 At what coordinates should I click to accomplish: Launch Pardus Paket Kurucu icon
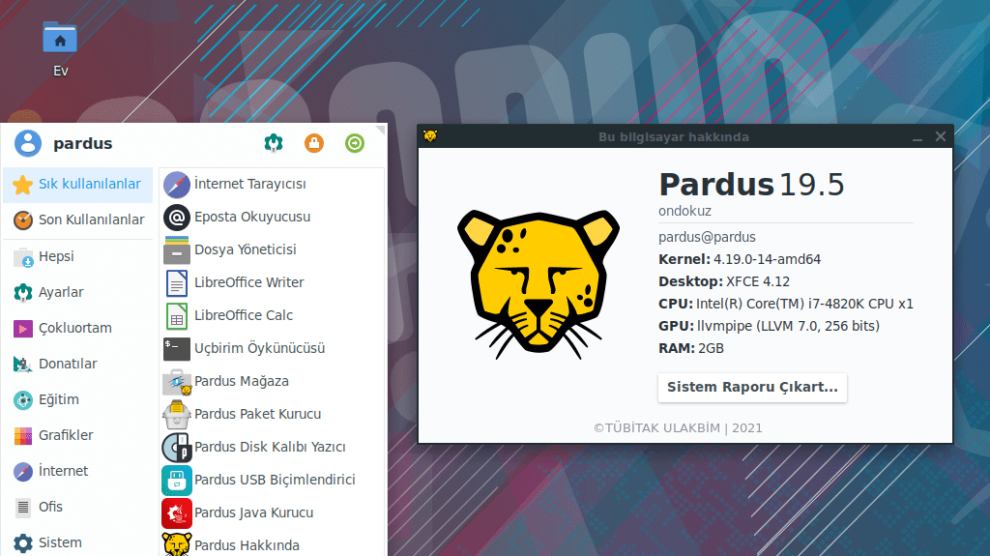(176, 414)
